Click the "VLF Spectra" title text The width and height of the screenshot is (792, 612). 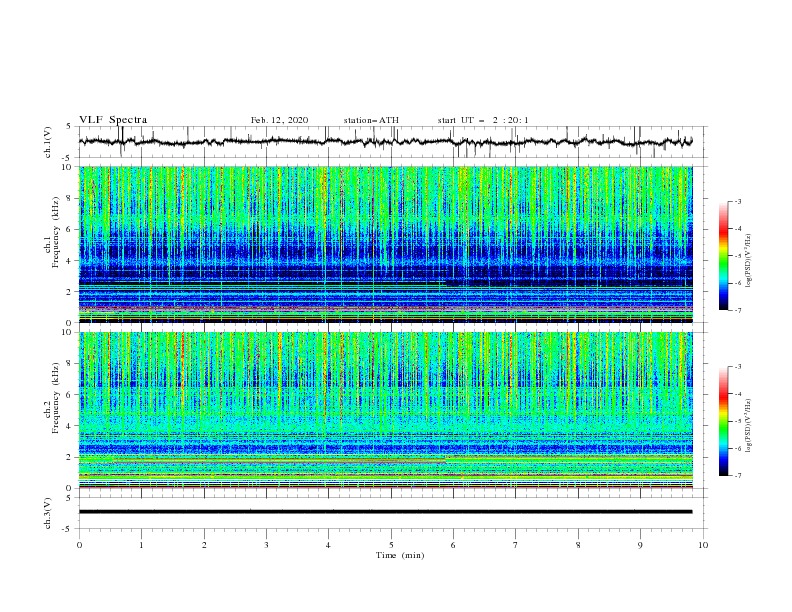[113, 120]
